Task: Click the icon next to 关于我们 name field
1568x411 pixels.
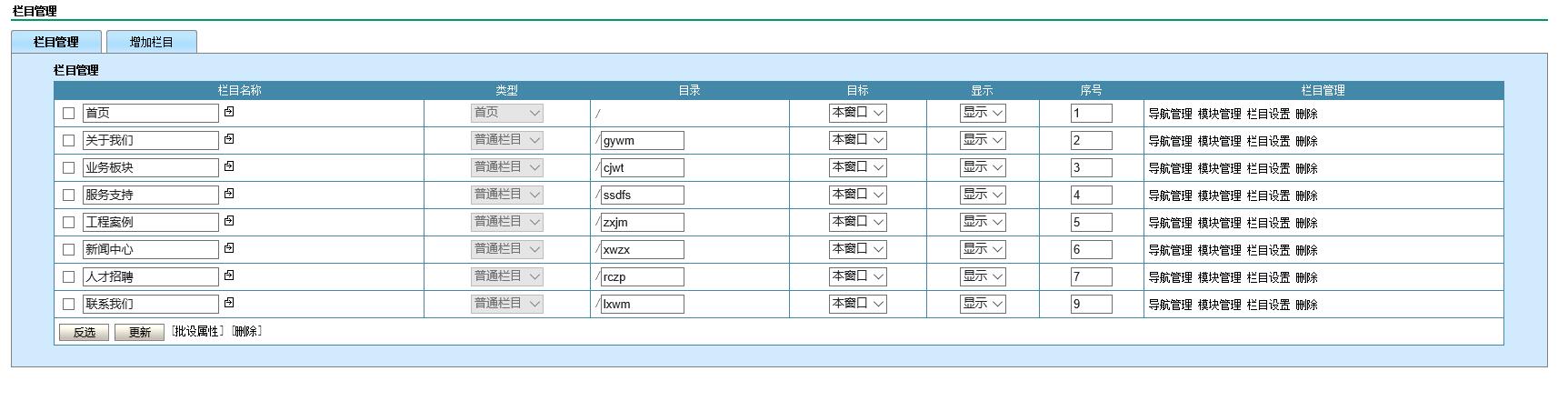Action: click(x=229, y=139)
